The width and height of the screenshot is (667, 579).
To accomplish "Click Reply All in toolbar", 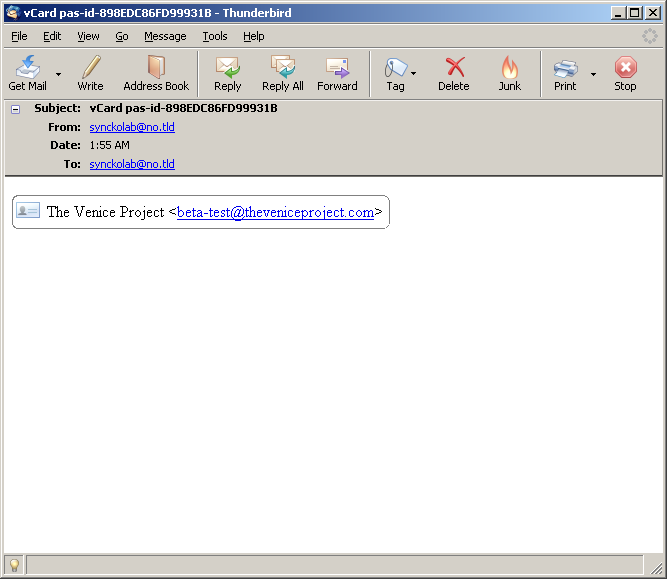I will [283, 73].
